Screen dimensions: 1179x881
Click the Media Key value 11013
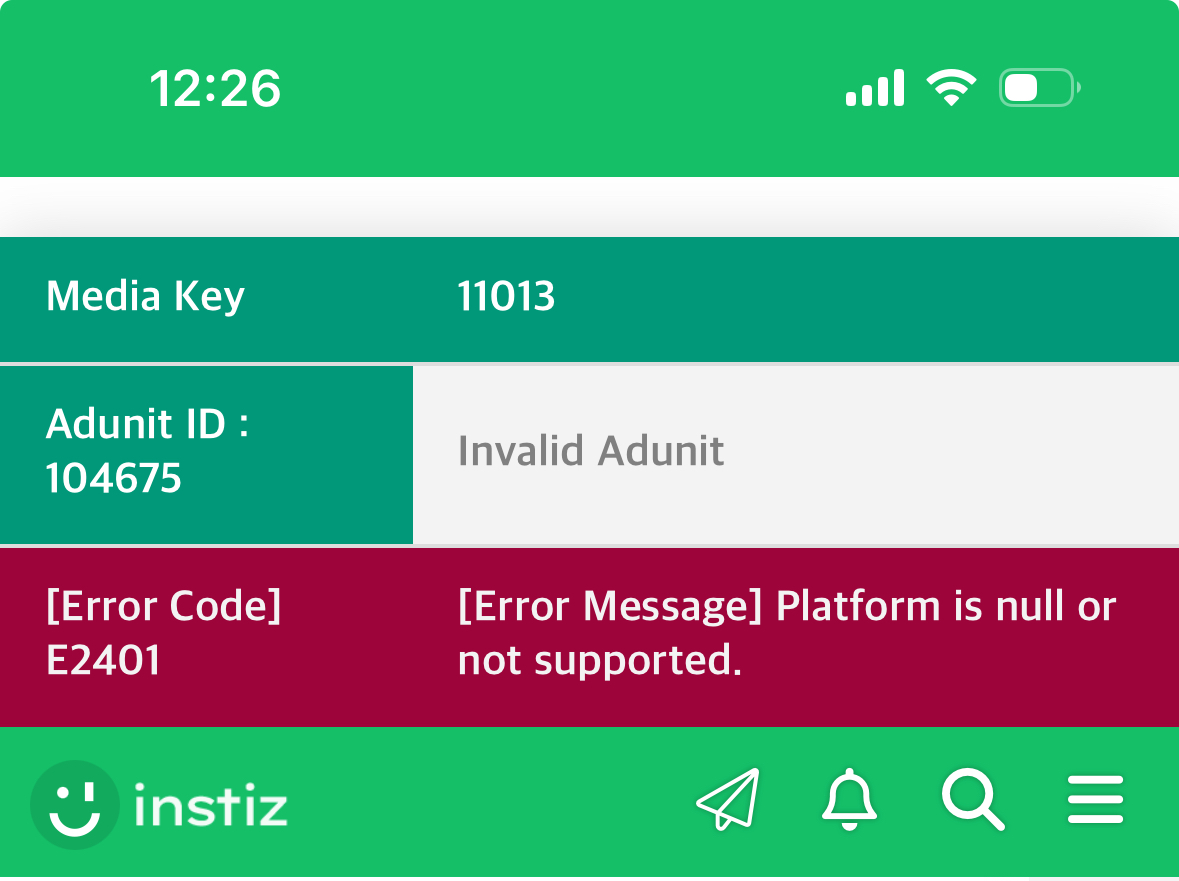tap(506, 296)
